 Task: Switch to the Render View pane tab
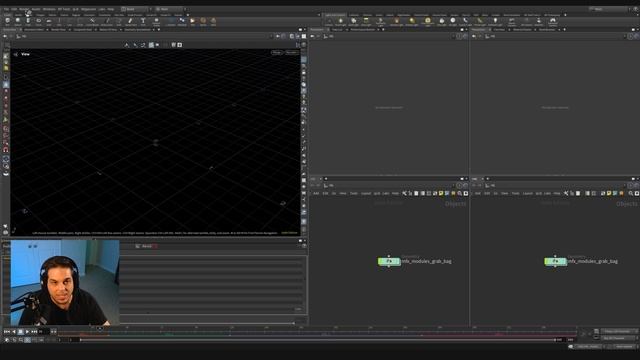point(58,29)
